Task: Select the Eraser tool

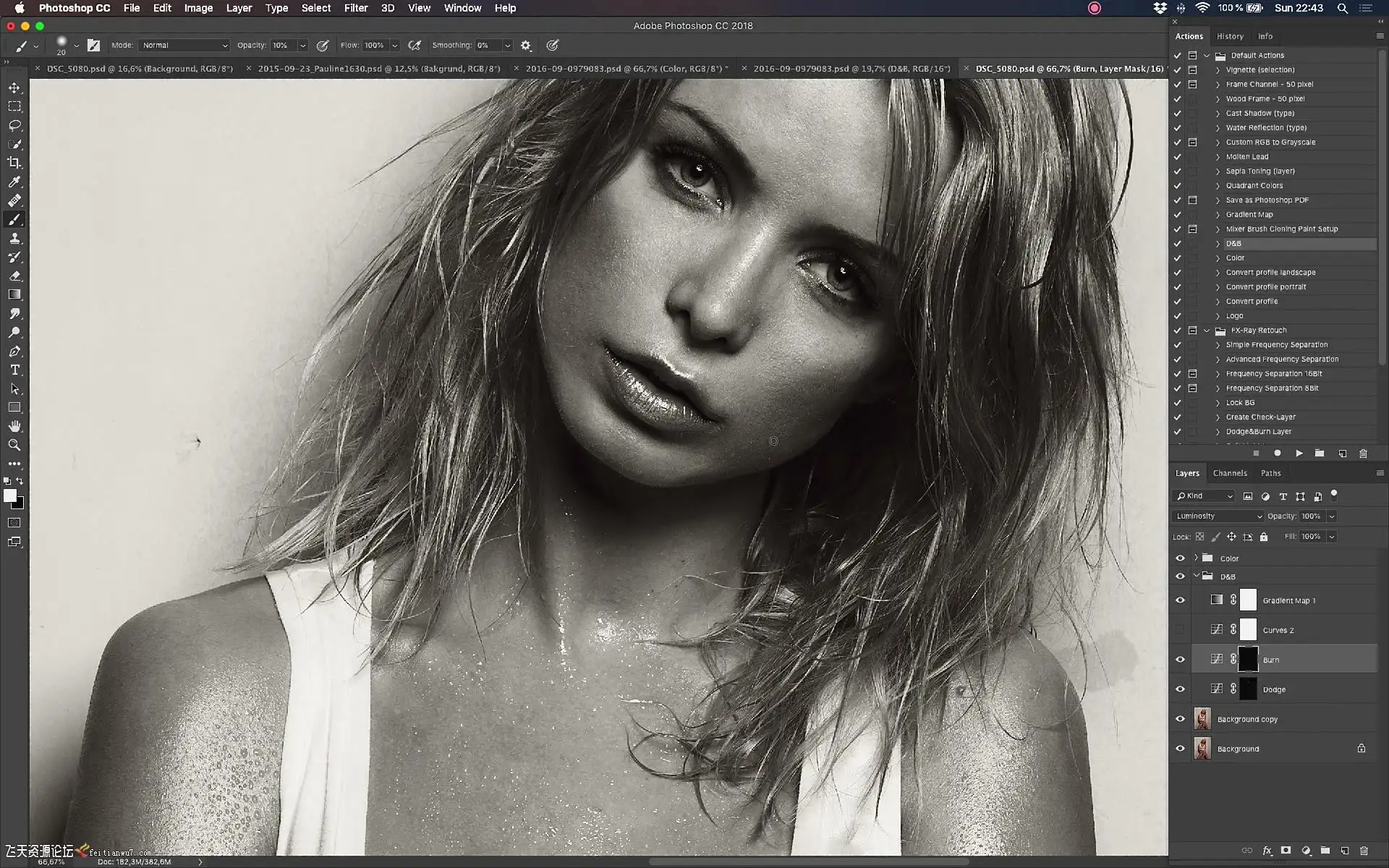Action: pos(14,276)
